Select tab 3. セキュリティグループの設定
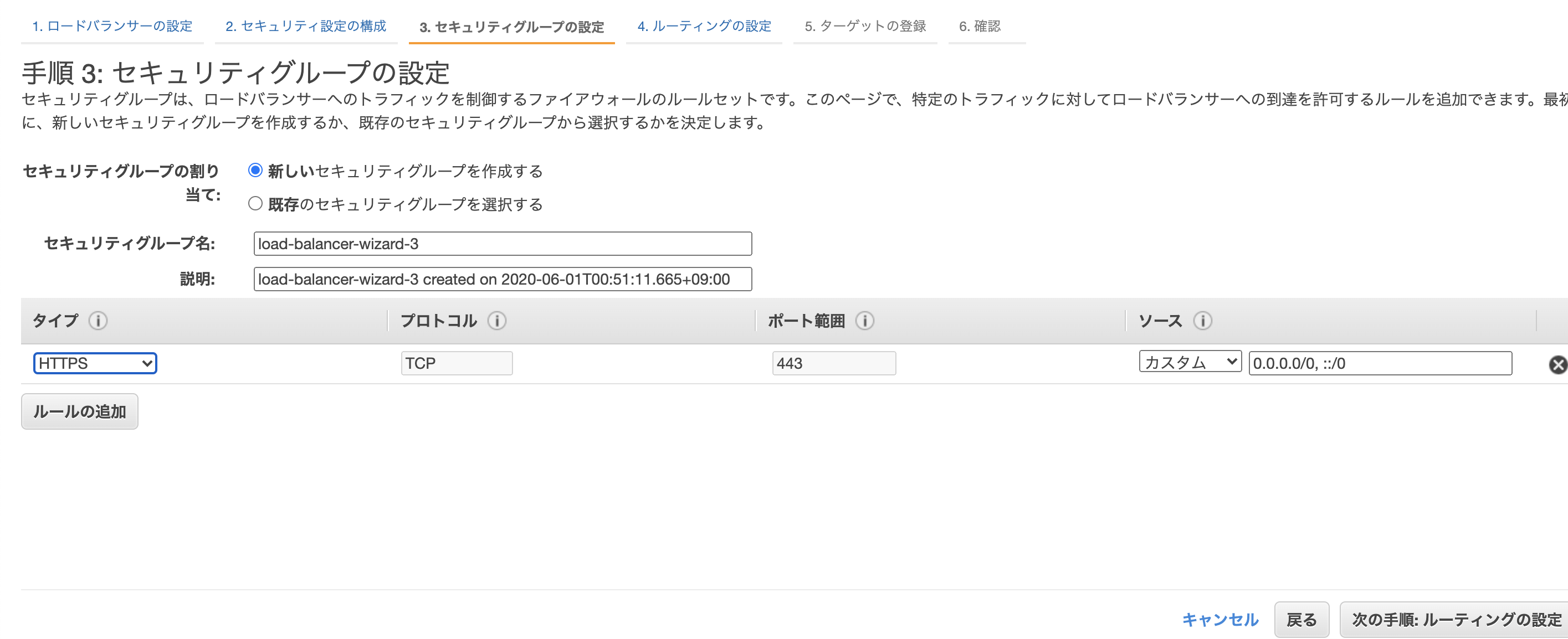Image resolution: width=1568 pixels, height=639 pixels. click(x=511, y=27)
